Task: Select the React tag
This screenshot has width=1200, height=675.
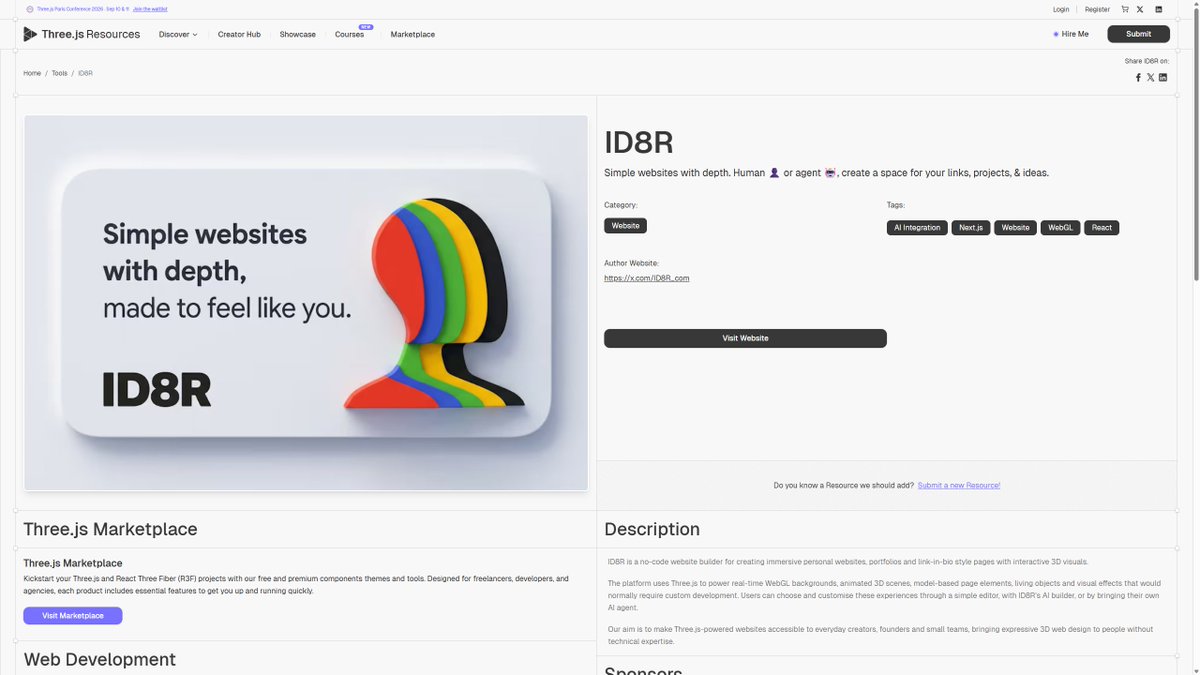Action: click(1101, 228)
